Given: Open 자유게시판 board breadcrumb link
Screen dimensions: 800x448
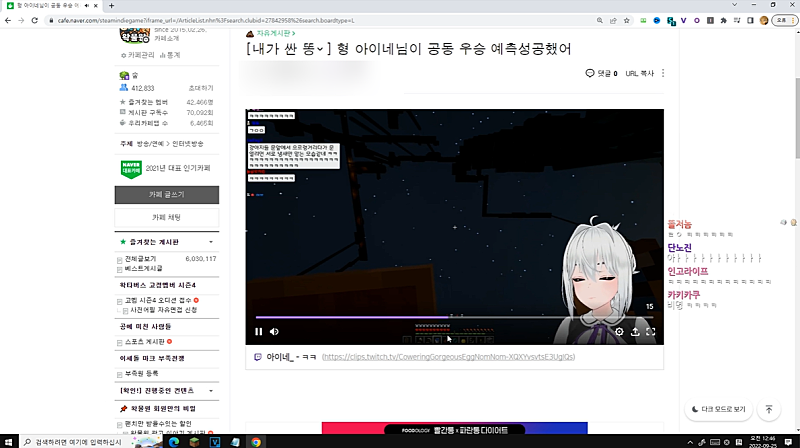Looking at the screenshot, I should pyautogui.click(x=276, y=33).
